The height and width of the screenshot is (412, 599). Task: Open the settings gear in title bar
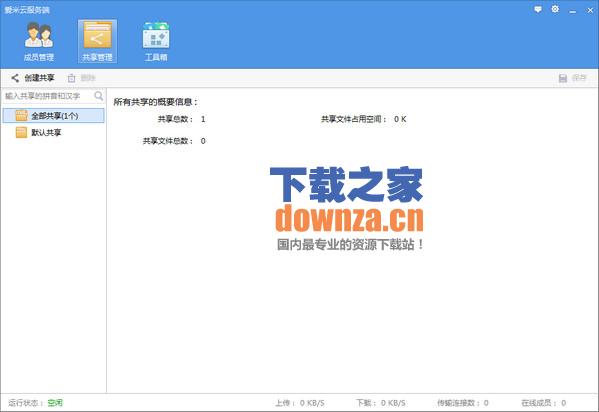click(x=555, y=9)
